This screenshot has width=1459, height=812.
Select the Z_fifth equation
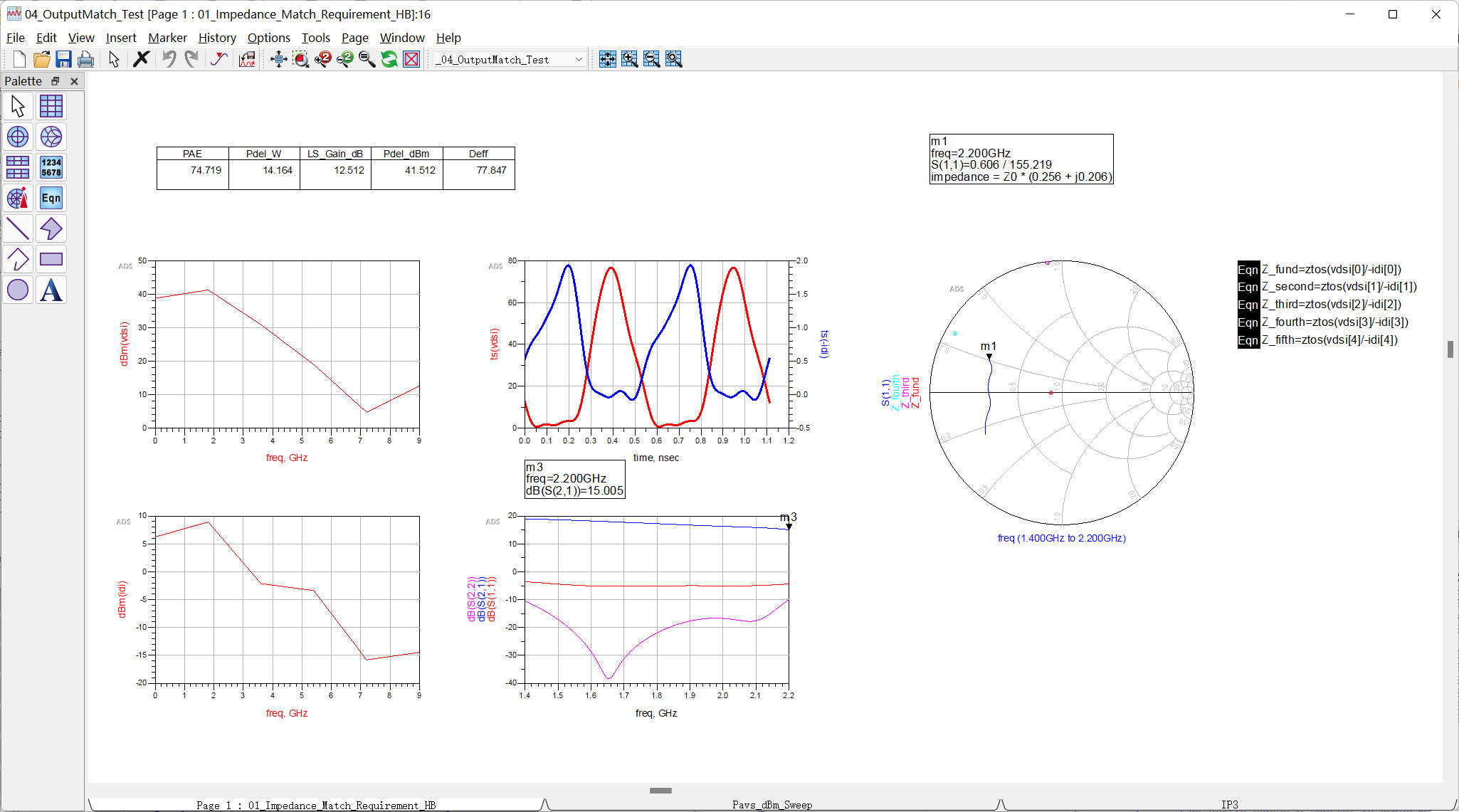pyautogui.click(x=1318, y=339)
